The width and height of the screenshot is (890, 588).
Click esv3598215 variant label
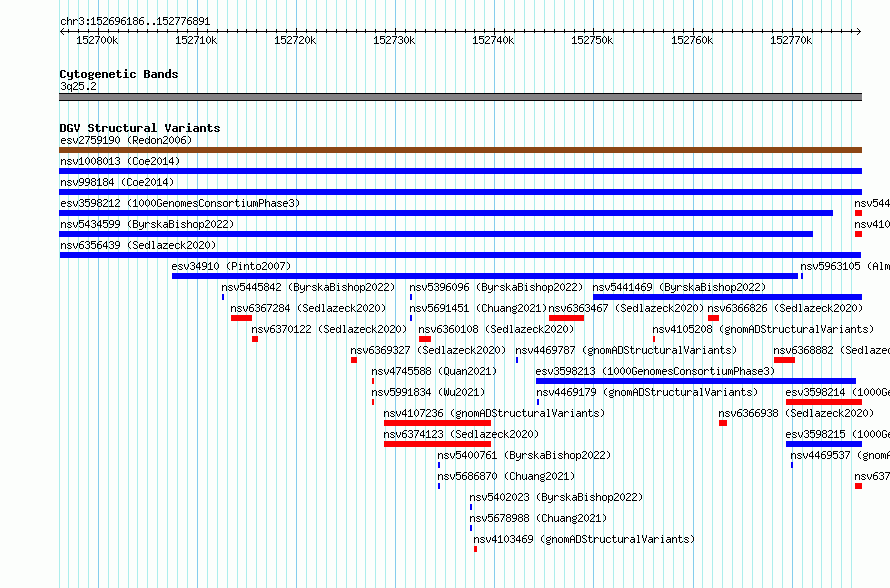(x=838, y=434)
